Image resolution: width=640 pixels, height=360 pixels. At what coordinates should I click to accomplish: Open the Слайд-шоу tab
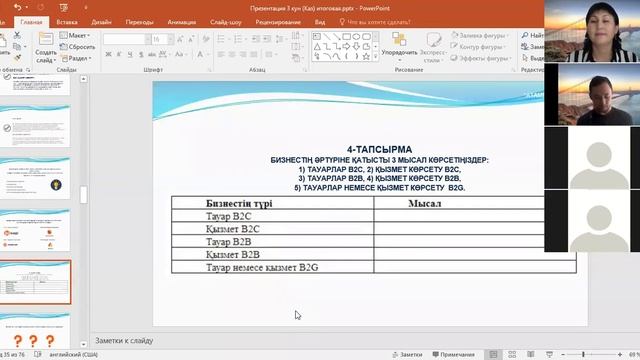coord(226,22)
